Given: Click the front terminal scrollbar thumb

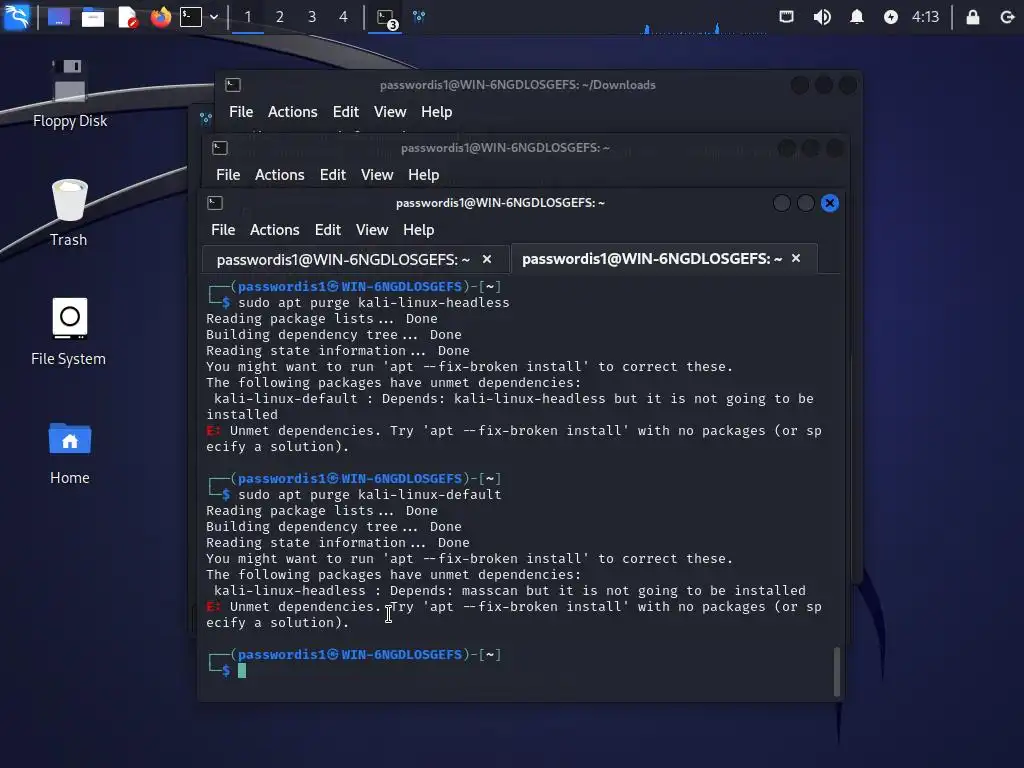Looking at the screenshot, I should [837, 671].
